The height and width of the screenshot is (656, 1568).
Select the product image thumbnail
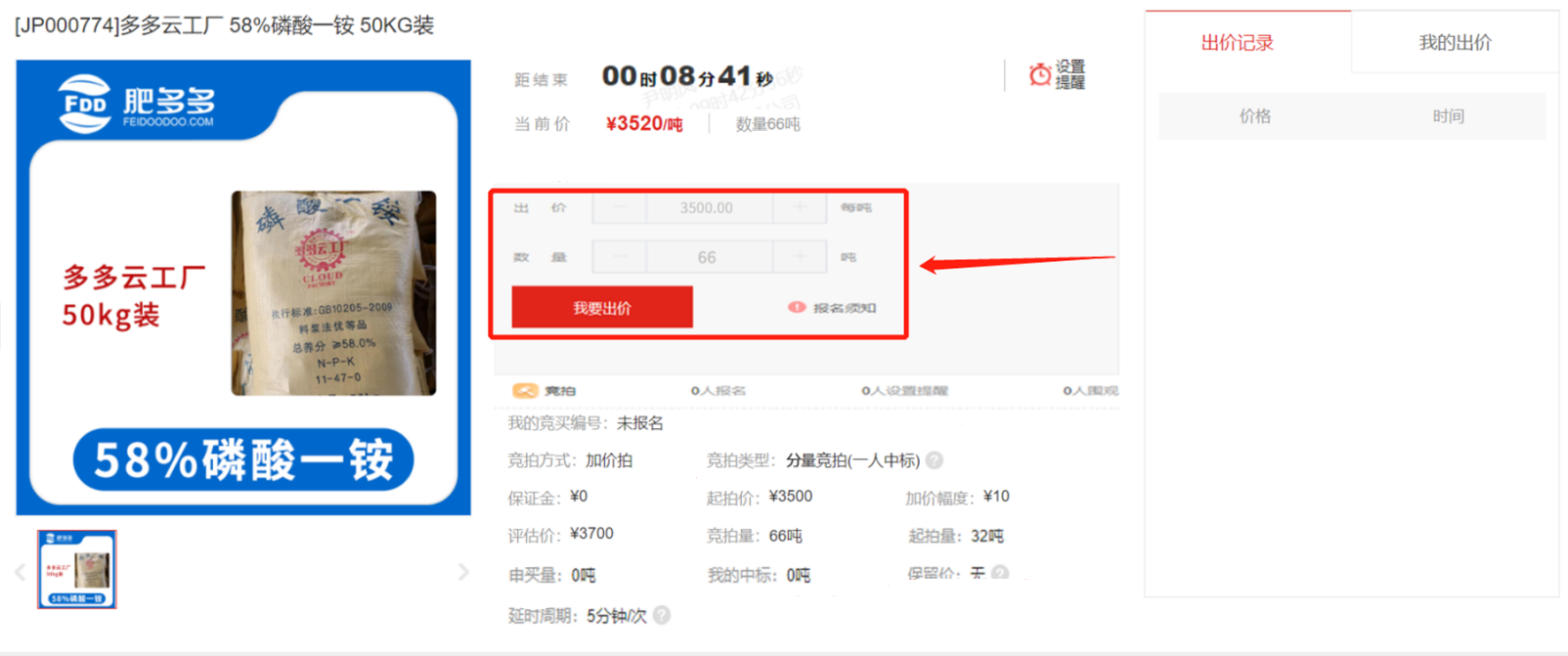coord(77,570)
